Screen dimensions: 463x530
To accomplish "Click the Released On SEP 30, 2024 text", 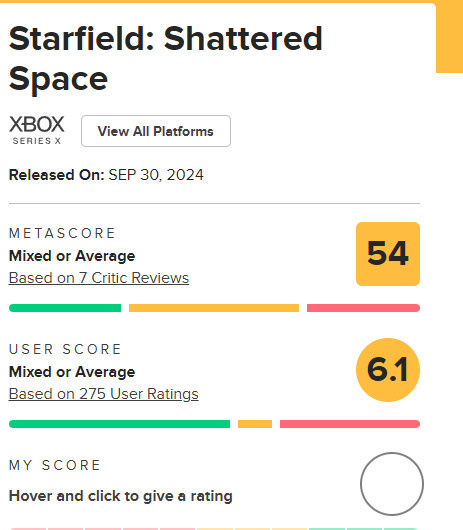I will point(106,175).
